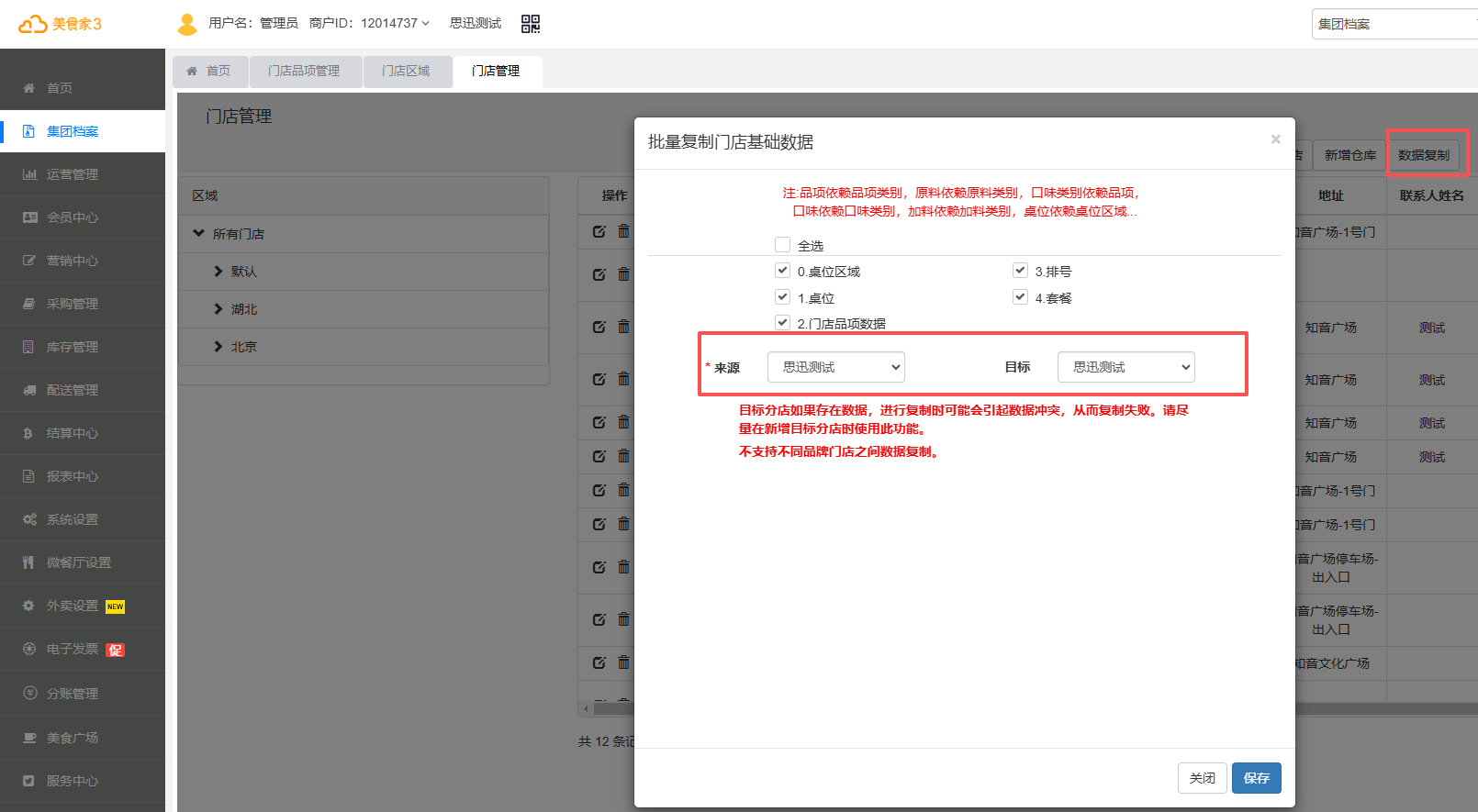Open 报表中心 in the sidebar

pyautogui.click(x=73, y=476)
